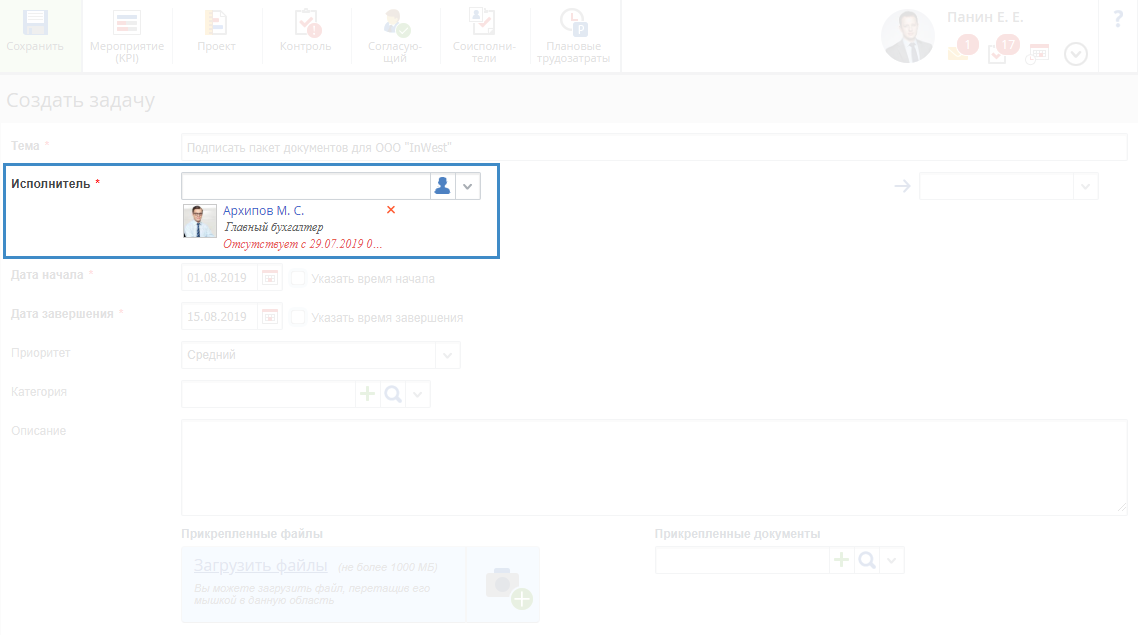1138x635 pixels.
Task: Click the green plus next to Категория field
Action: 368,394
